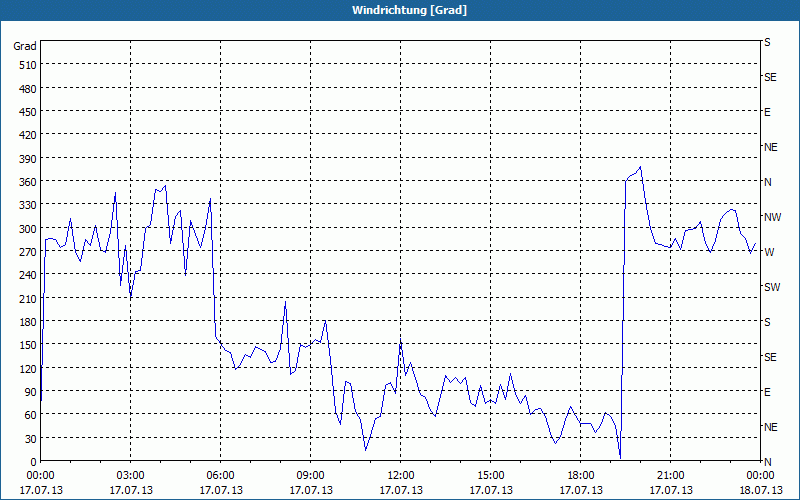The width and height of the screenshot is (800, 500).
Task: Click the Windrichtung [Grad] chart title
Action: tap(409, 10)
